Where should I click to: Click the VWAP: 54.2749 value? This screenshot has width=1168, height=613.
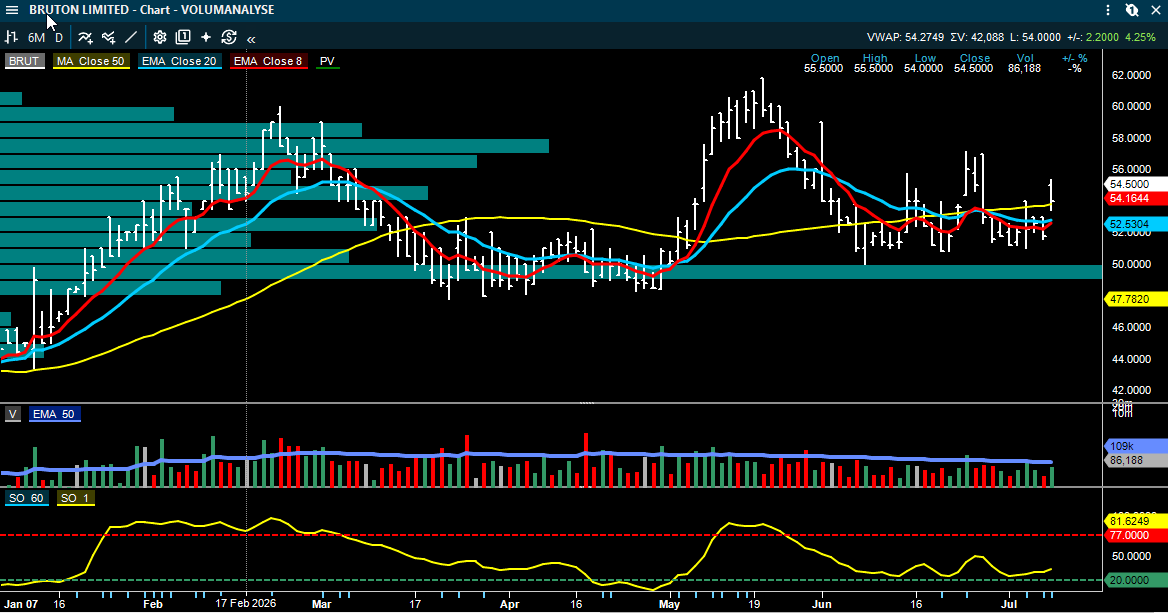click(905, 37)
